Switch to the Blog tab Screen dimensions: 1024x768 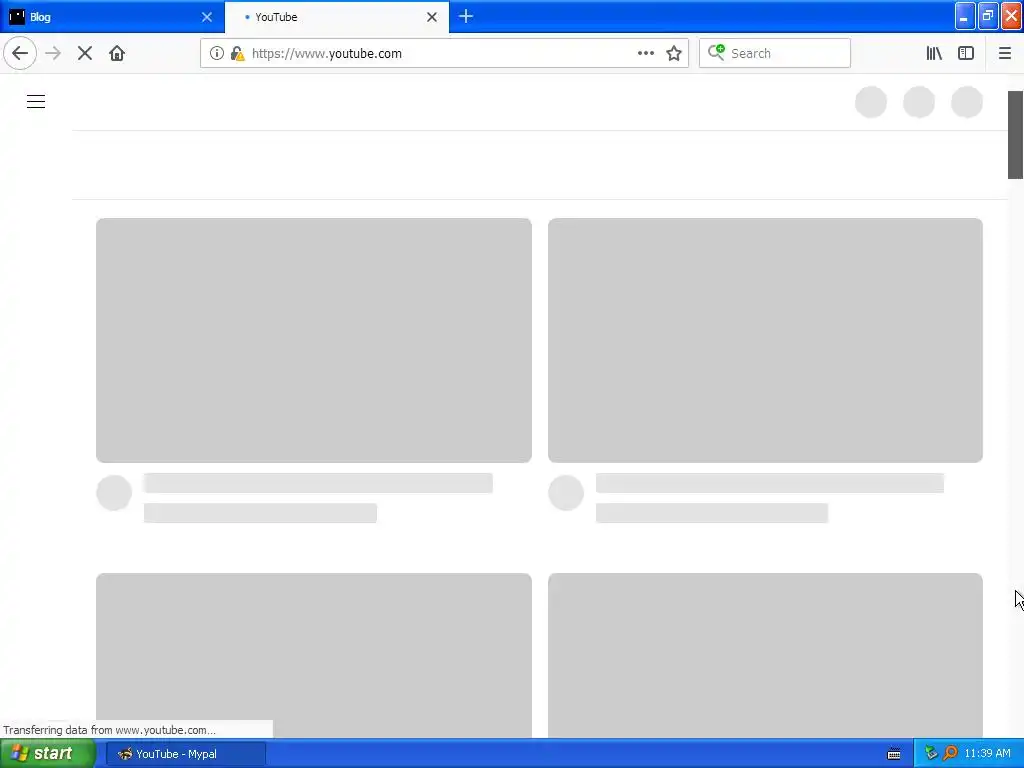coord(112,17)
